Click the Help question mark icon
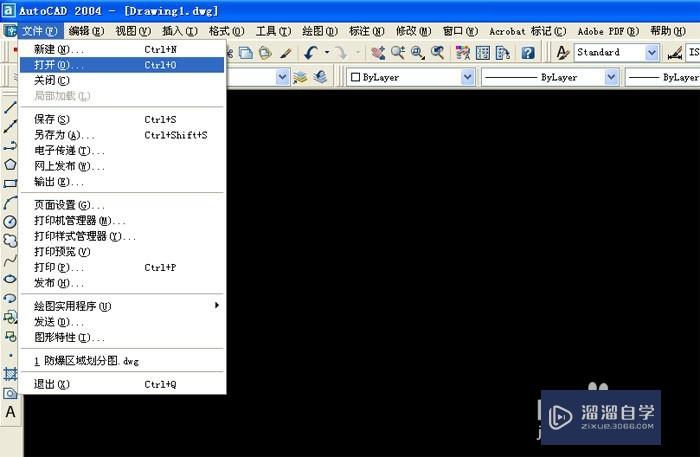Screen dimensions: 700x457 tap(528, 53)
